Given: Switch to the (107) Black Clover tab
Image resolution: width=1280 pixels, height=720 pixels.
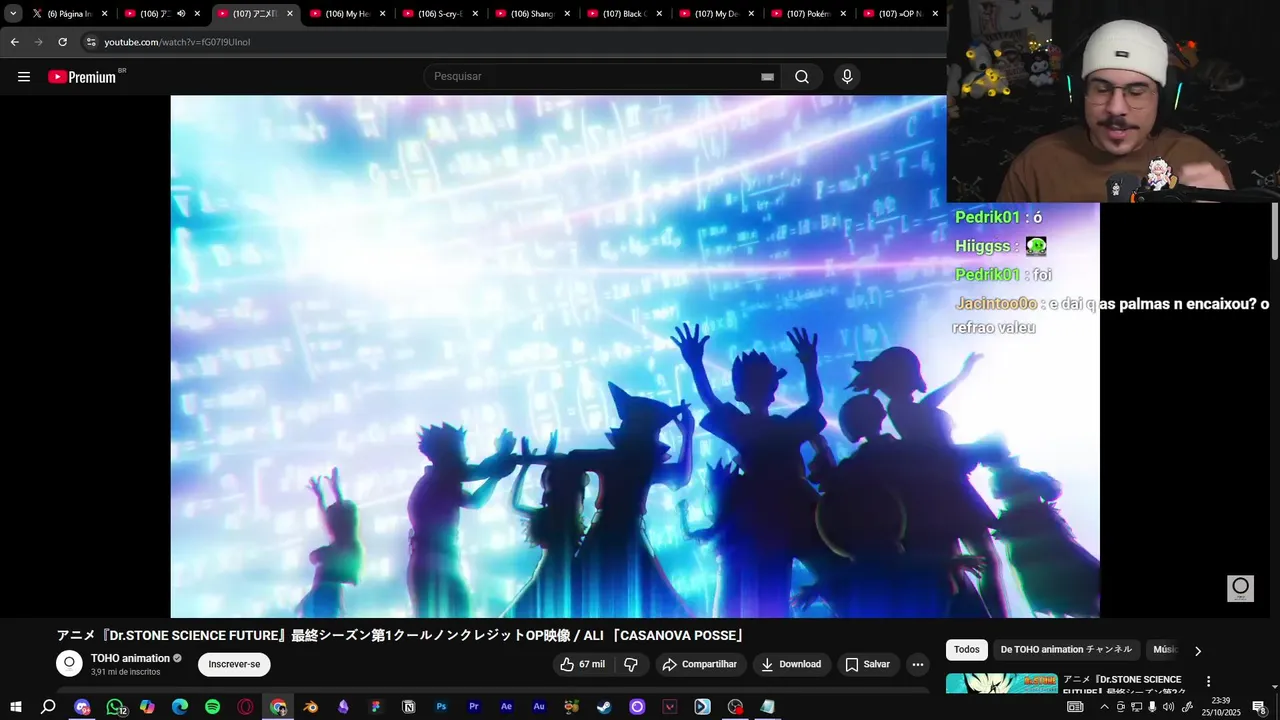Looking at the screenshot, I should click(623, 14).
